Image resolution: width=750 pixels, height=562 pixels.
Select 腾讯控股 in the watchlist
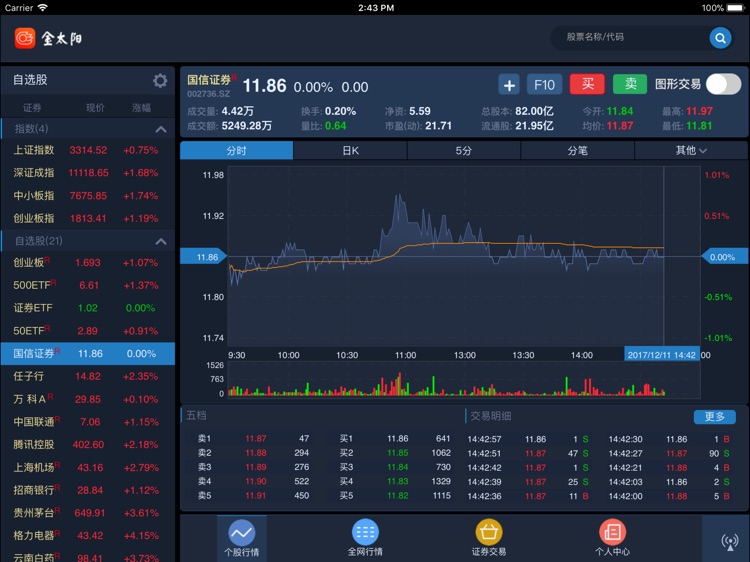point(87,445)
